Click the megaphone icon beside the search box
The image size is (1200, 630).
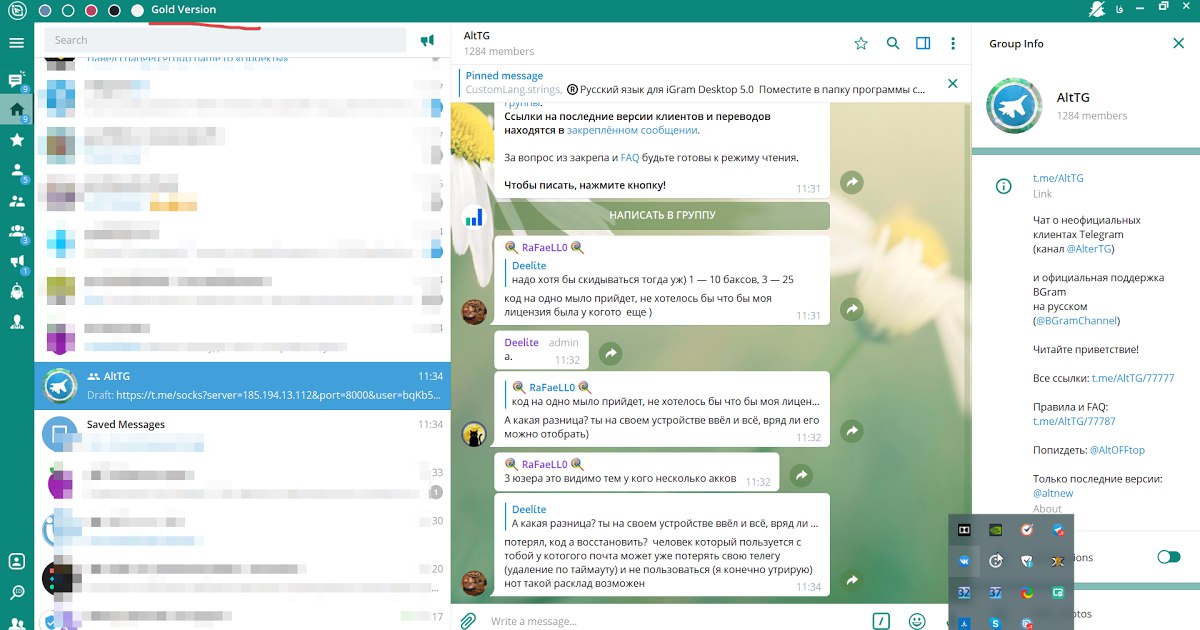coord(427,41)
